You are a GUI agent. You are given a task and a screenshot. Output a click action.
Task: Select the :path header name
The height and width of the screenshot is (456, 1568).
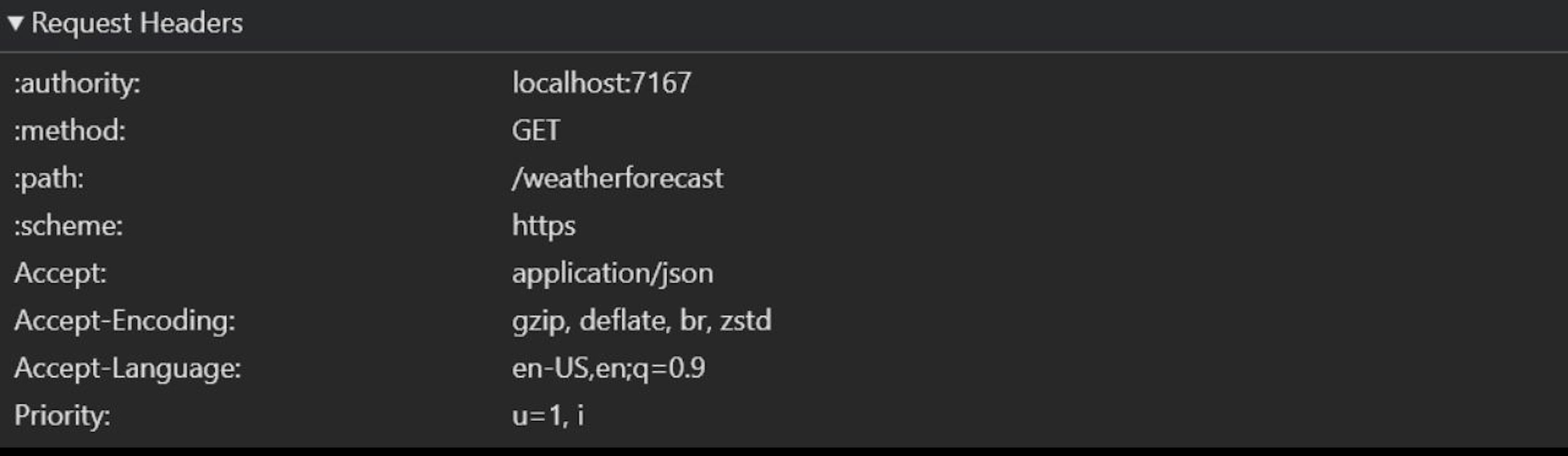pyautogui.click(x=49, y=178)
